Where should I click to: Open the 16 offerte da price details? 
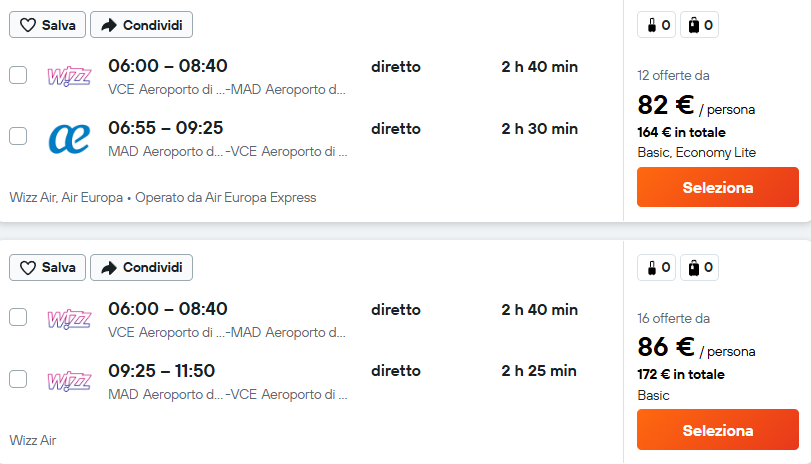tap(673, 318)
